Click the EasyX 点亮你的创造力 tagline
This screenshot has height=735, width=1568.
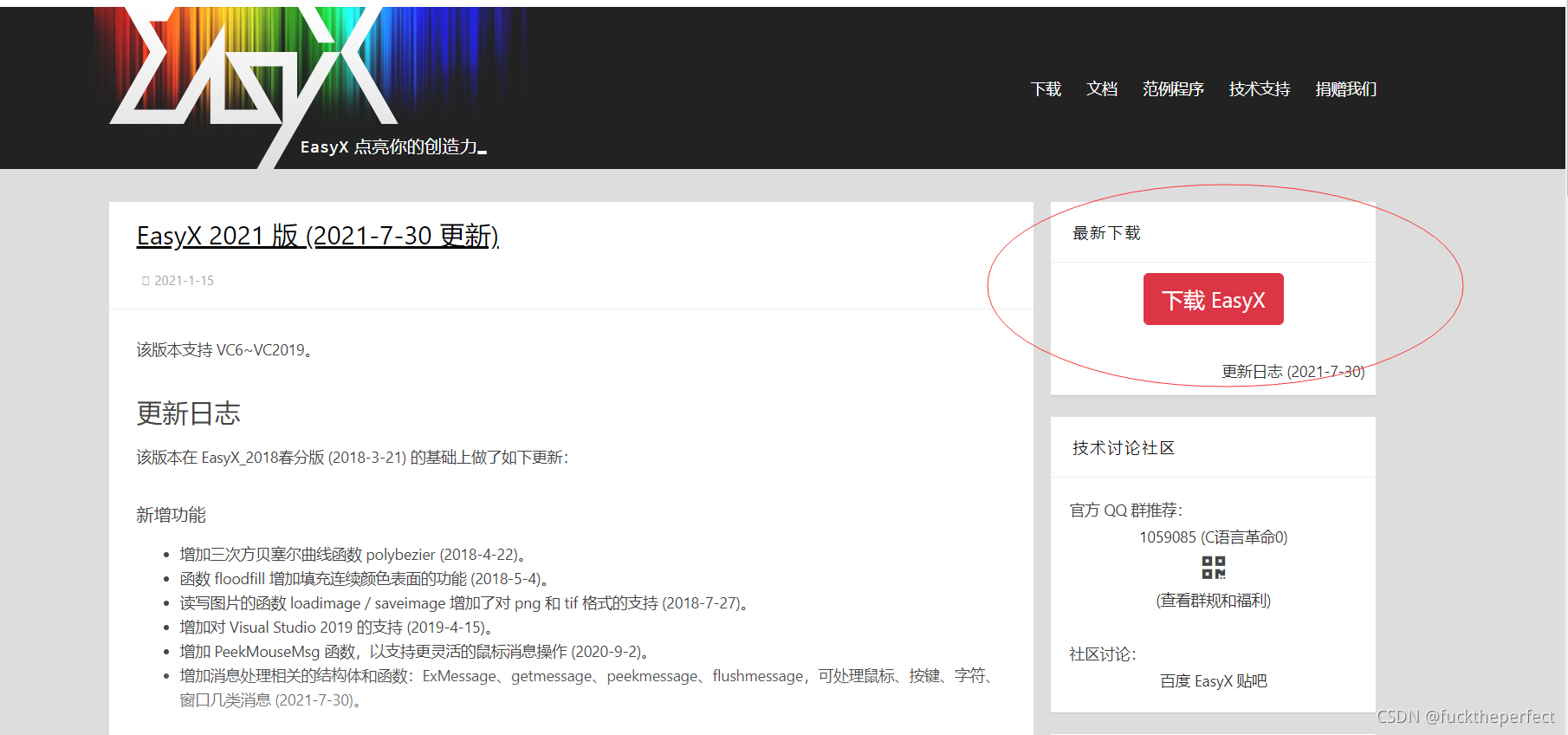click(393, 147)
